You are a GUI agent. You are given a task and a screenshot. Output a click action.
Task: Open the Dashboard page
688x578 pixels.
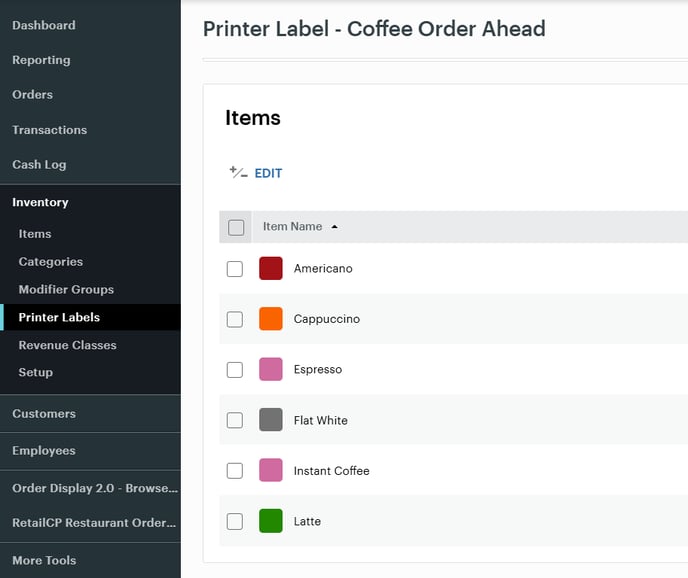pyautogui.click(x=43, y=25)
